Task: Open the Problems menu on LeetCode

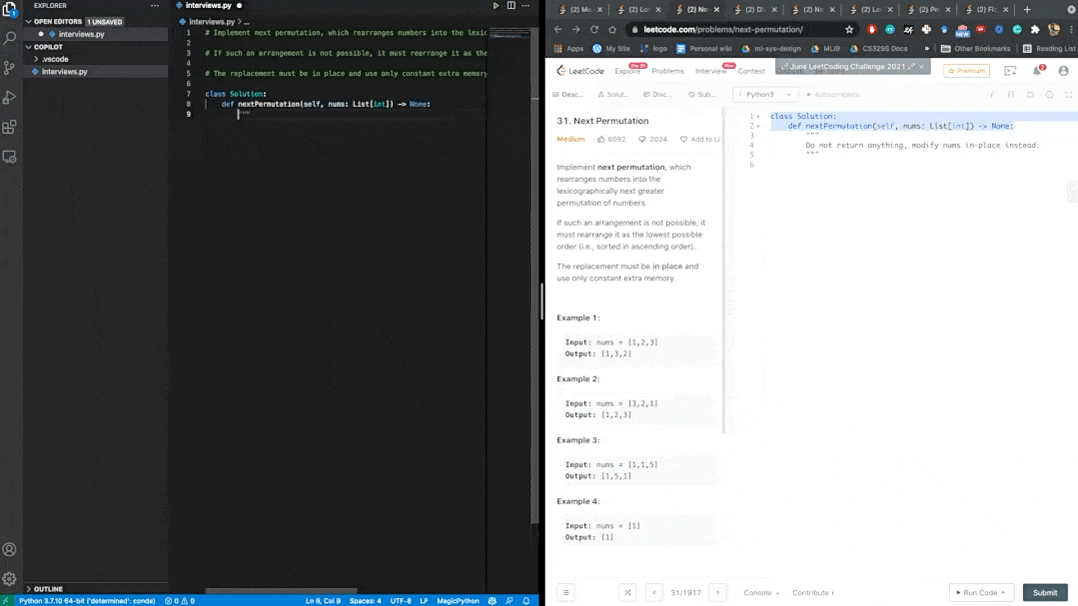Action: pos(667,71)
